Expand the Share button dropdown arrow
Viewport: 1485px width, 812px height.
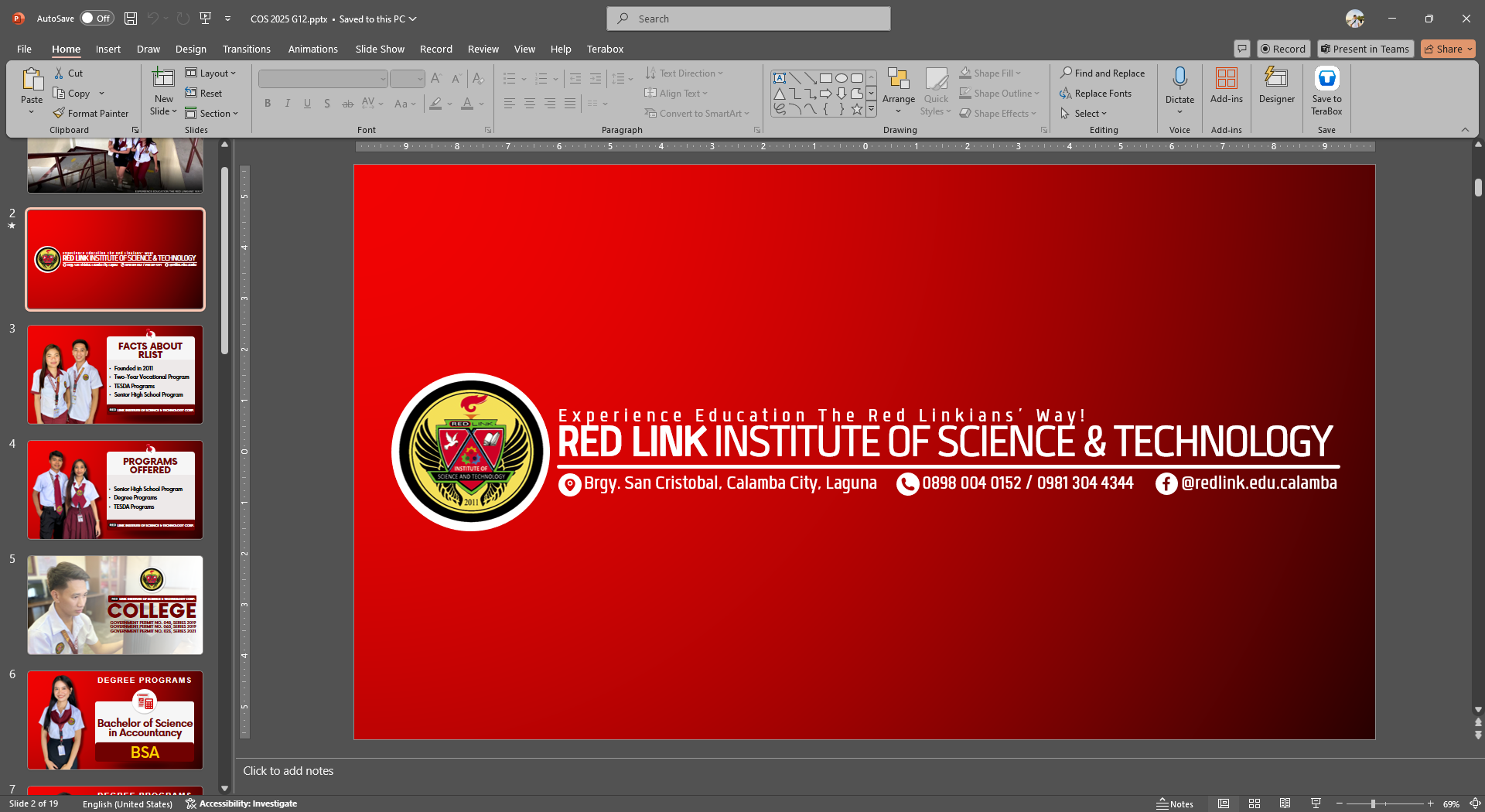(x=1470, y=49)
